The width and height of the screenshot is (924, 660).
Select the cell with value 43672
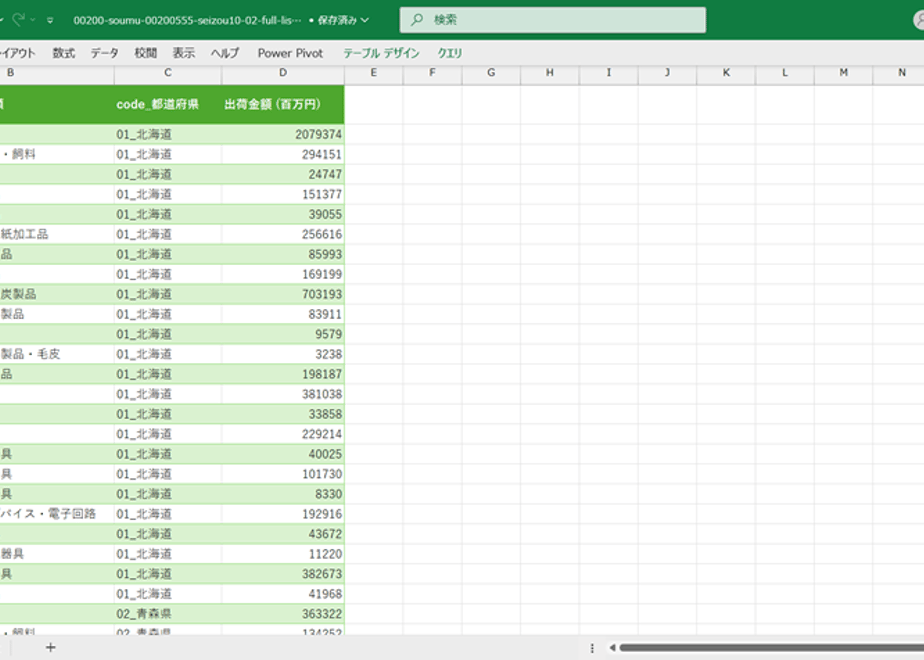[283, 534]
